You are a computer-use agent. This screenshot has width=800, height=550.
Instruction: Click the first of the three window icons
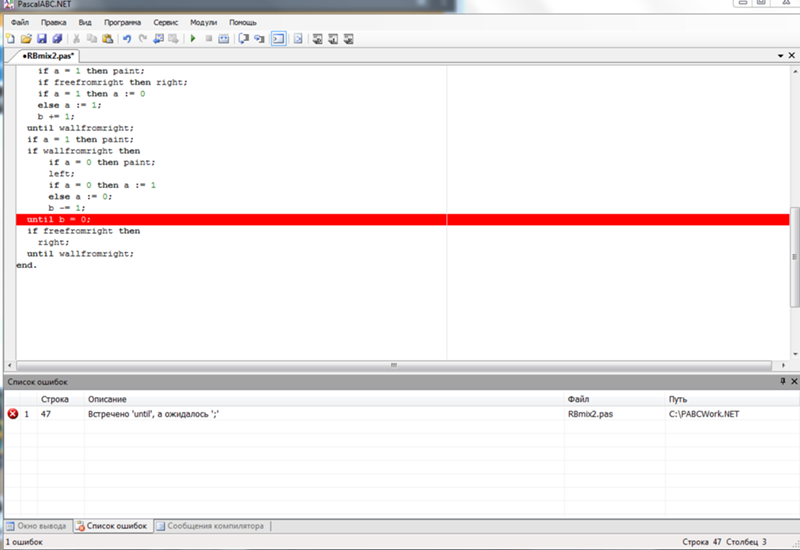point(317,39)
